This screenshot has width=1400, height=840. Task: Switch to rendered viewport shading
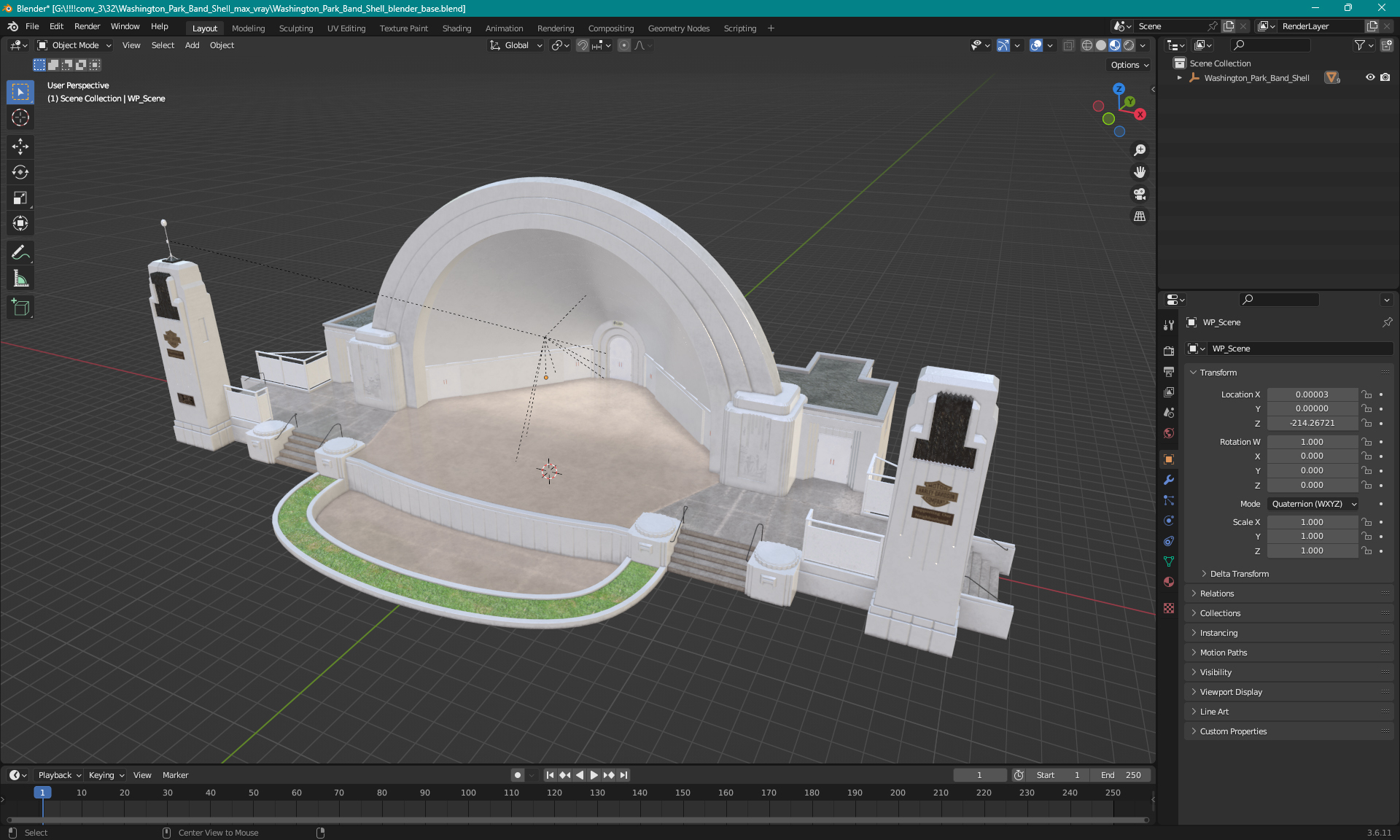(x=1129, y=45)
